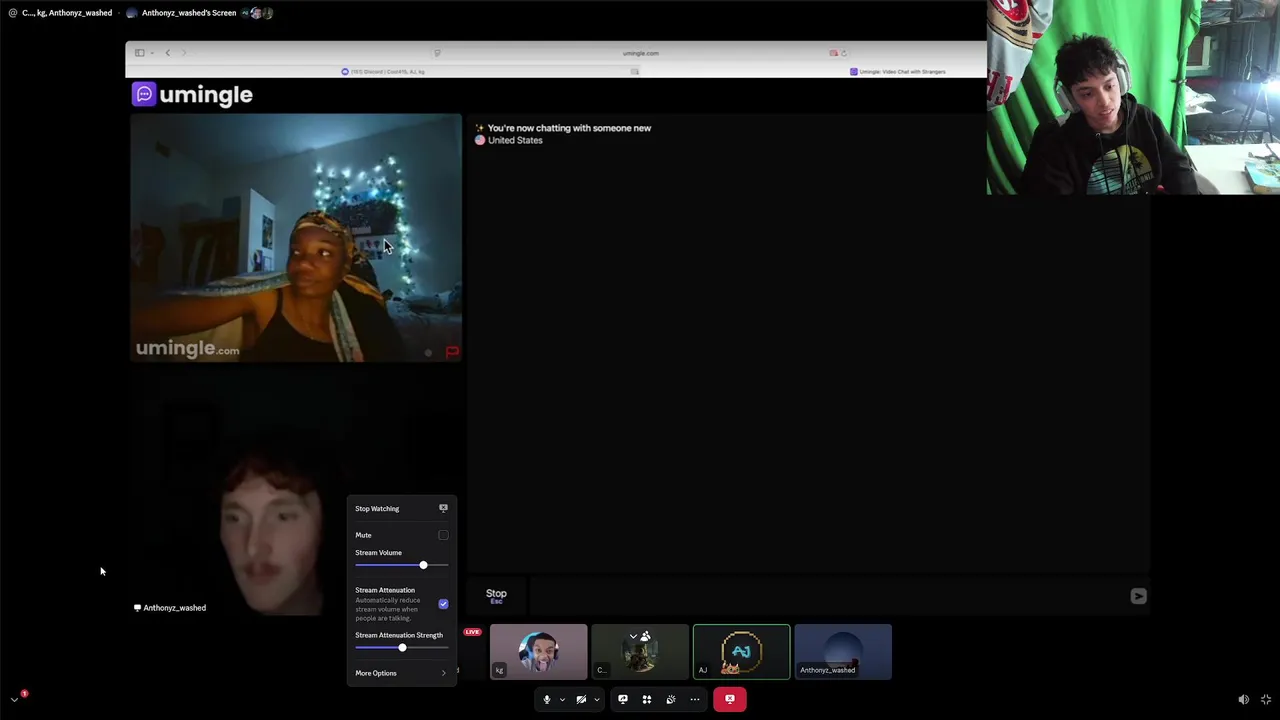The image size is (1280, 720).
Task: Click the United States country label
Action: 515,141
